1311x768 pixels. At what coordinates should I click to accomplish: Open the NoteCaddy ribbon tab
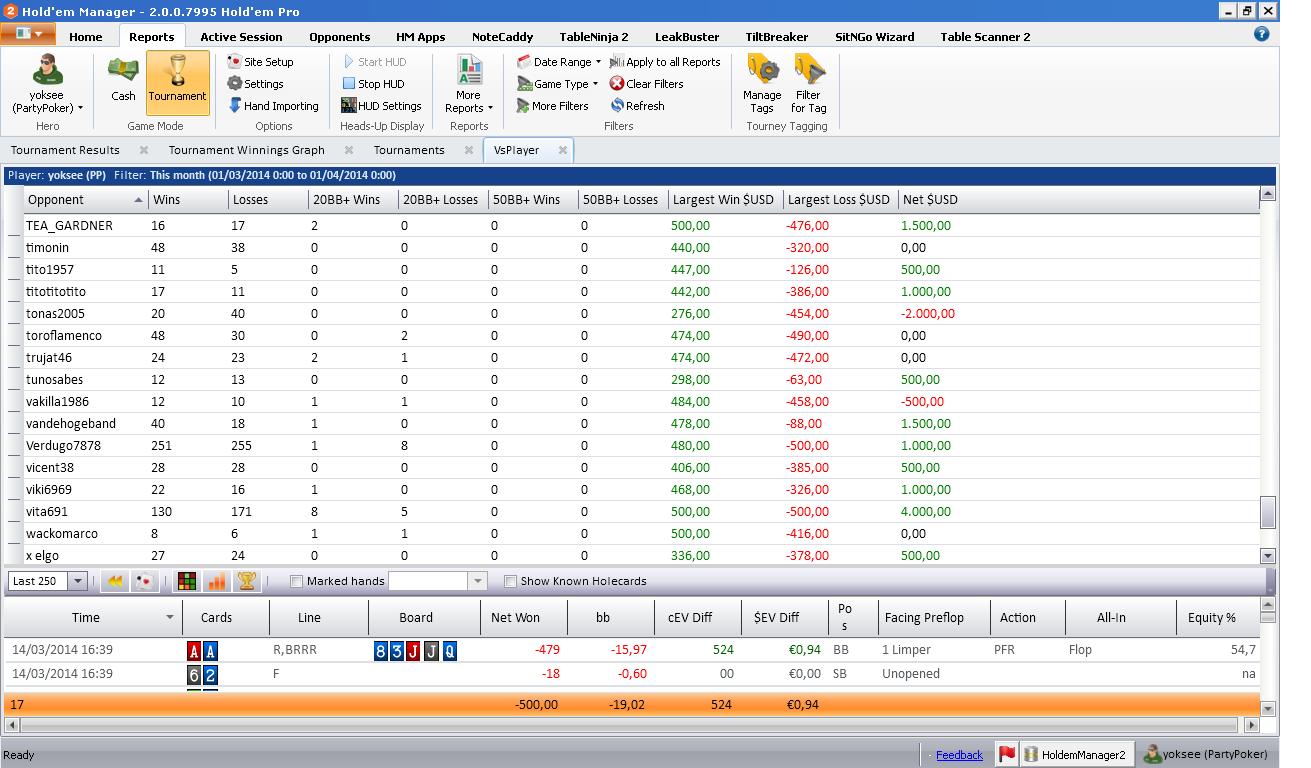click(502, 37)
